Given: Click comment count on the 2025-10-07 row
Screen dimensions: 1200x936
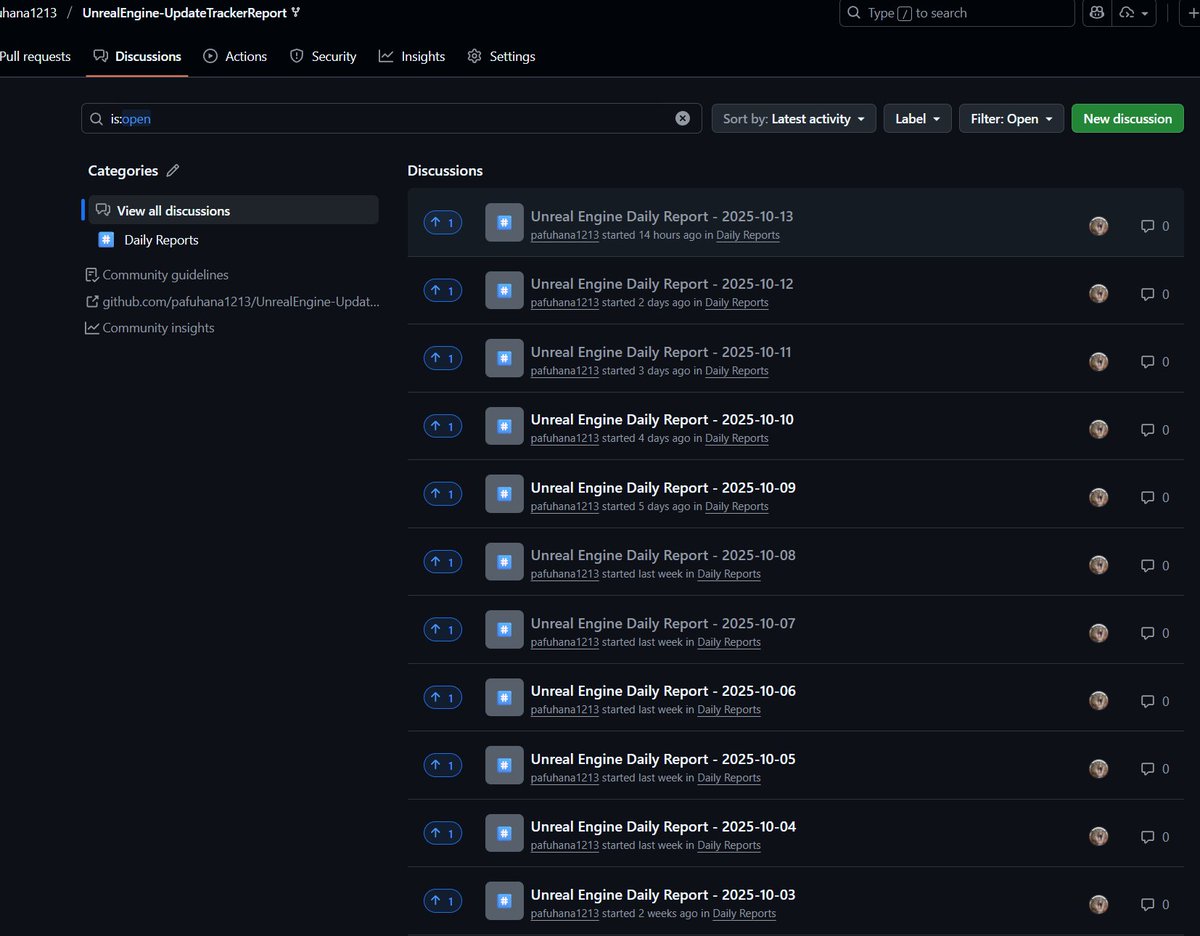Looking at the screenshot, I should click(1155, 633).
